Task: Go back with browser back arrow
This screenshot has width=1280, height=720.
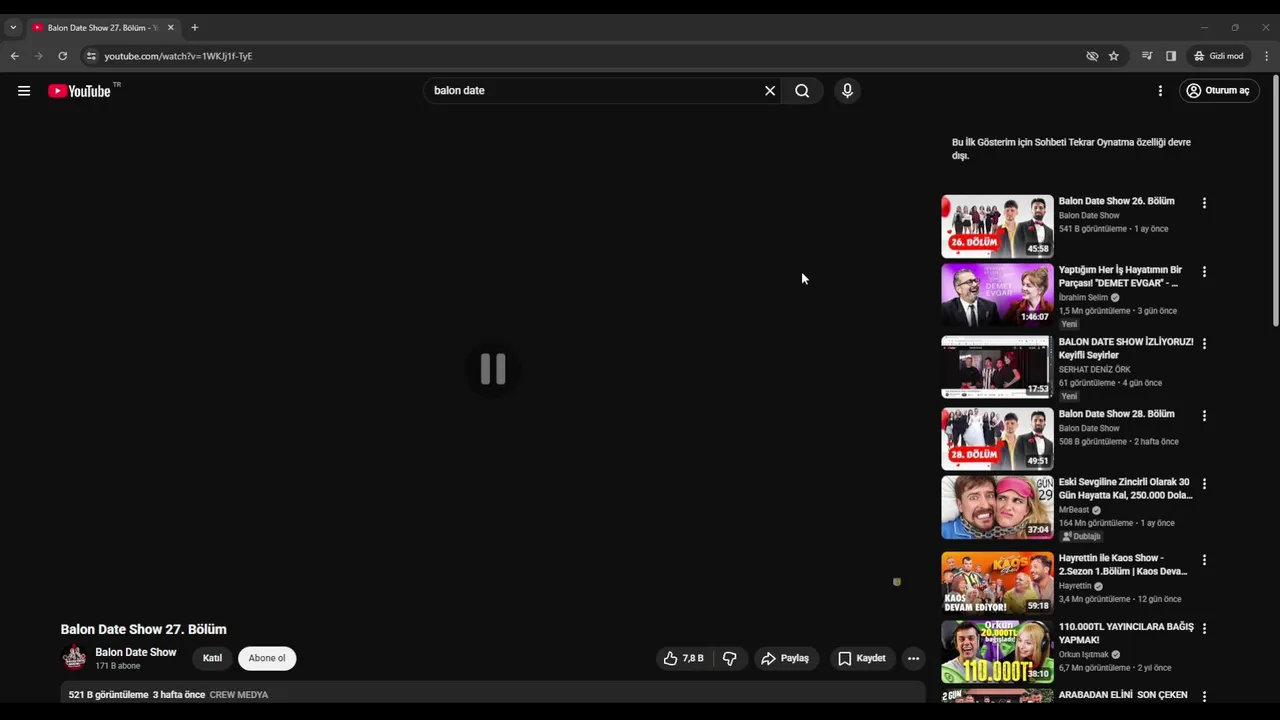Action: [15, 56]
